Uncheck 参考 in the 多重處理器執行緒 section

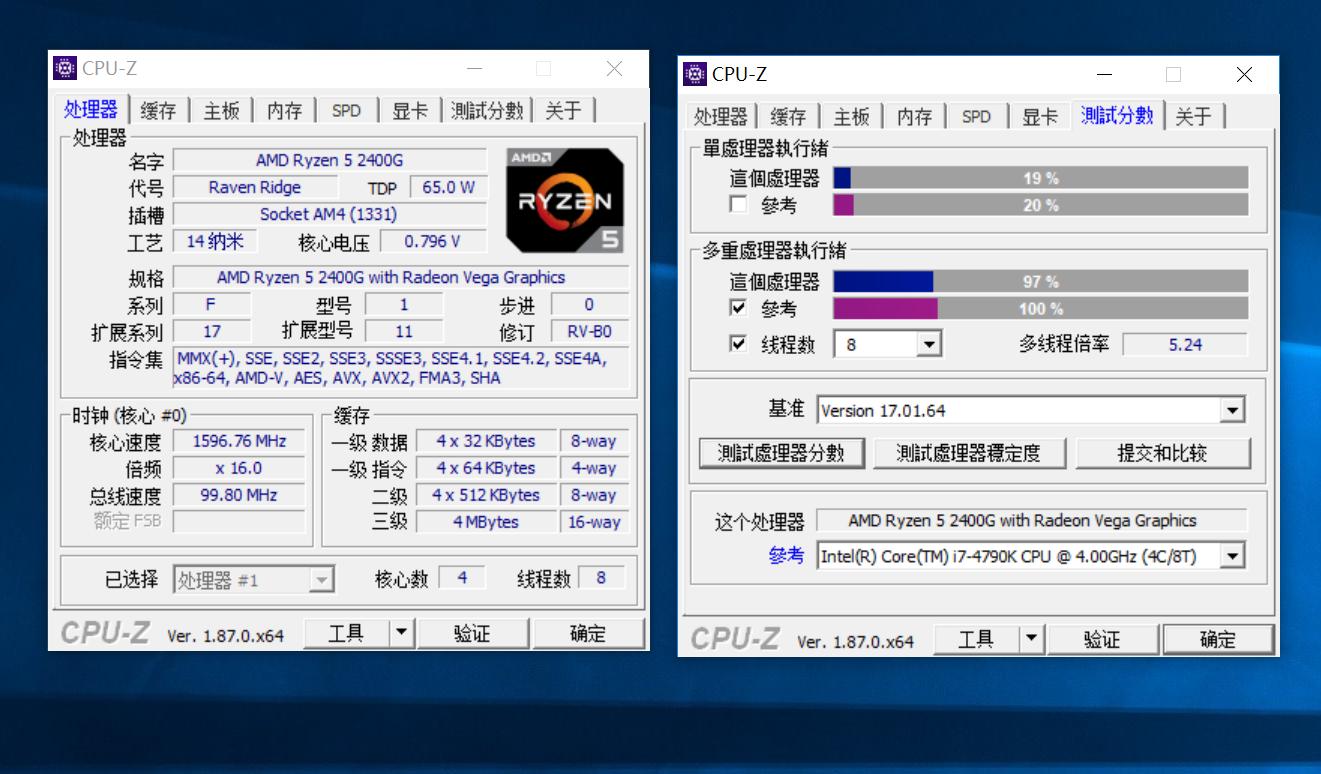(x=739, y=308)
